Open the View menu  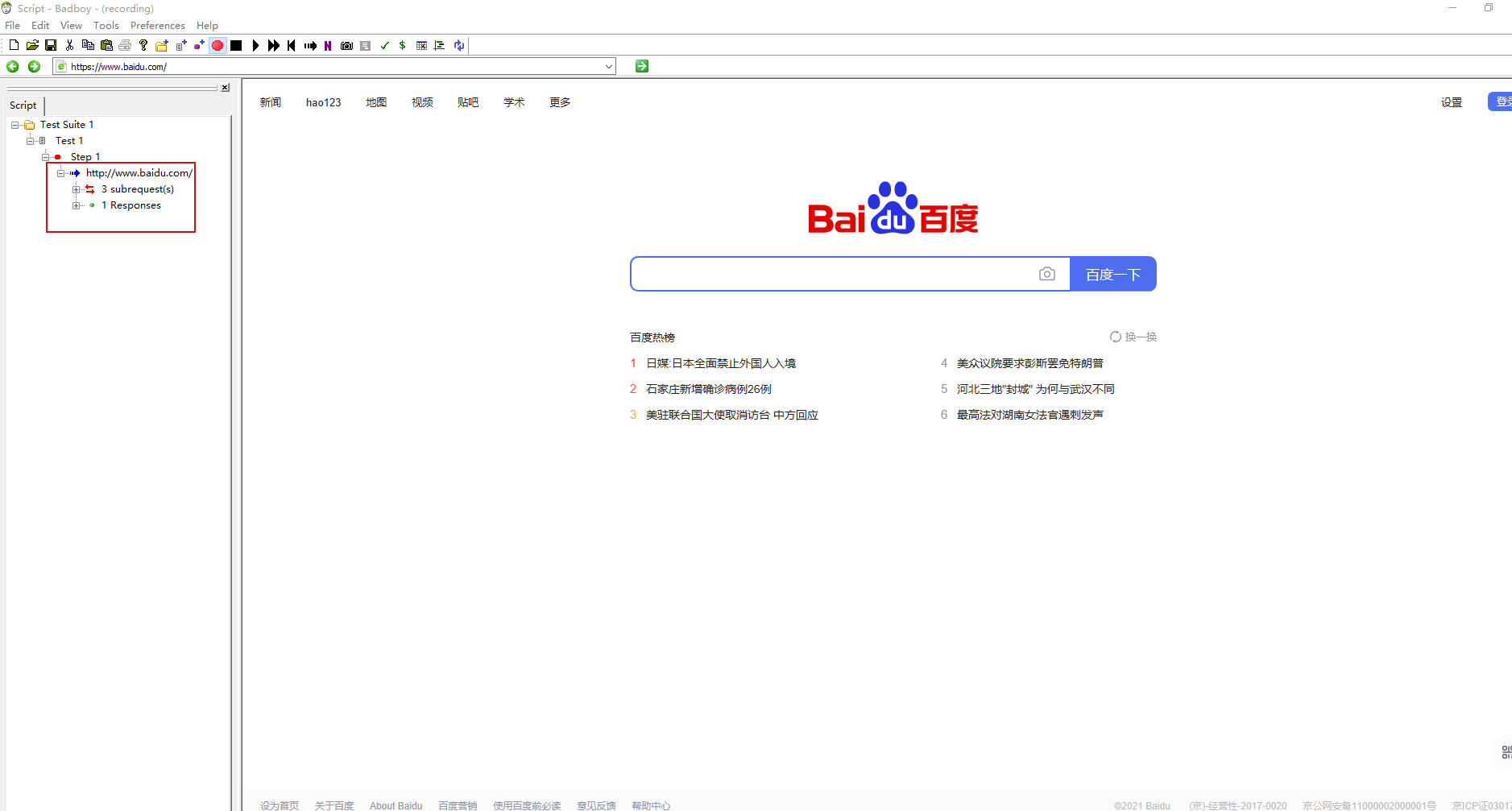click(71, 25)
